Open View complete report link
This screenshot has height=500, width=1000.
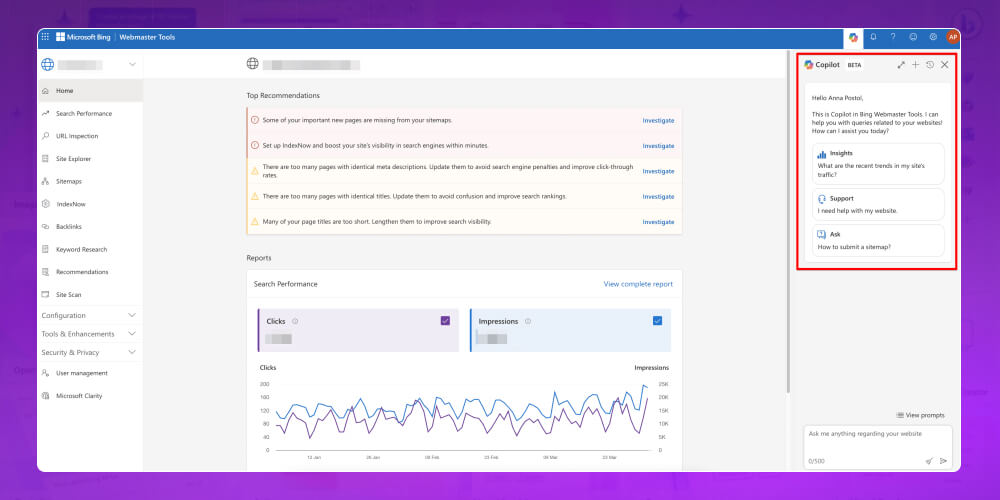click(x=638, y=284)
